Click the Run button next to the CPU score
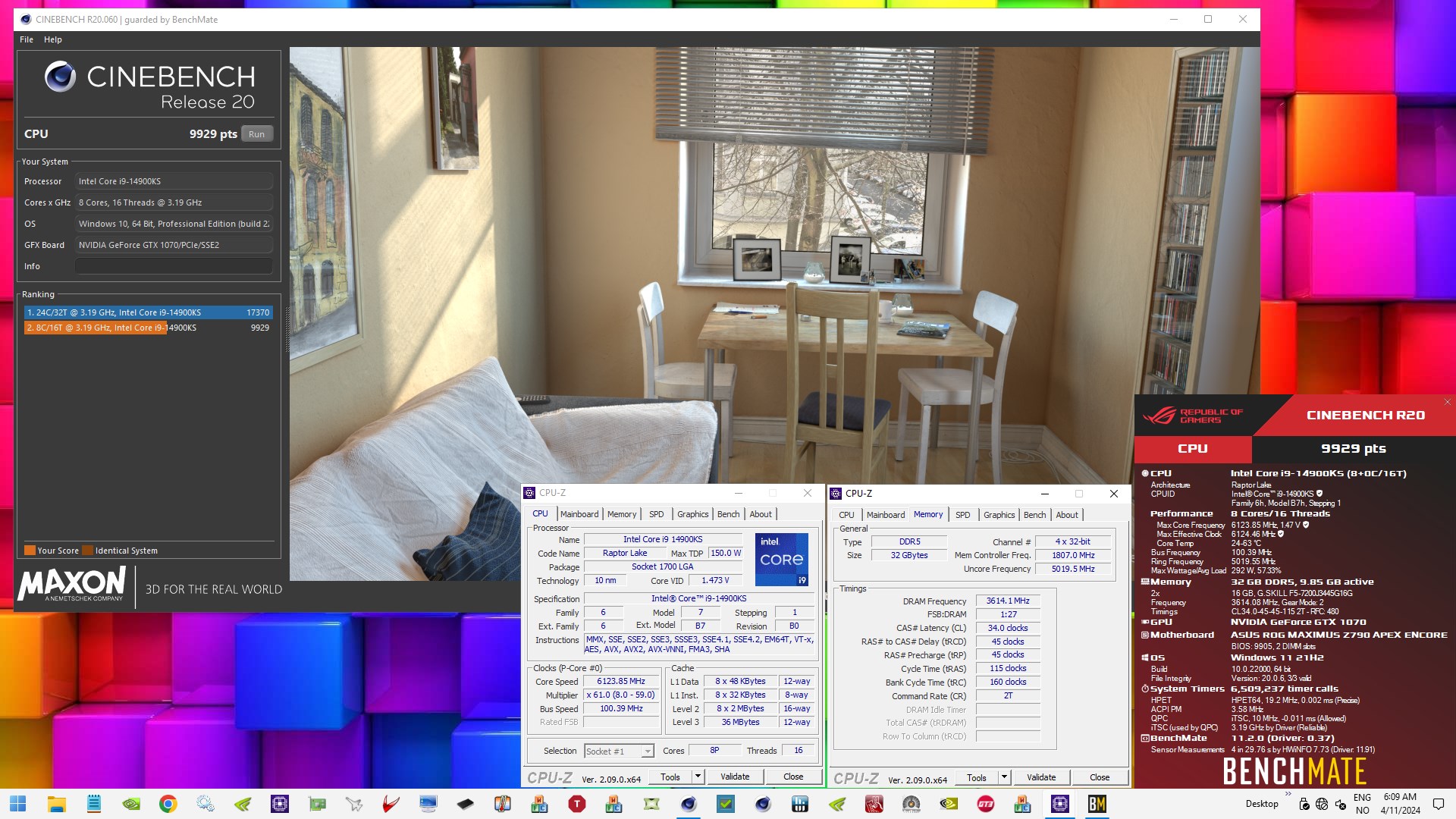1456x819 pixels. (x=257, y=134)
